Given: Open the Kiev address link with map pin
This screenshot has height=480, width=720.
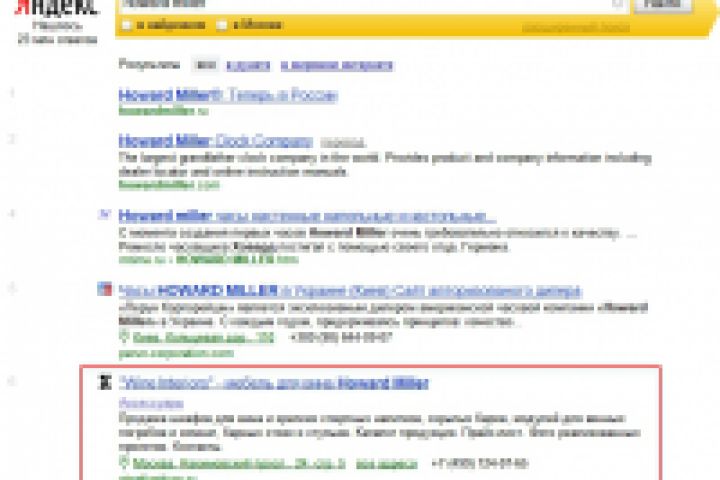Looking at the screenshot, I should 203,338.
